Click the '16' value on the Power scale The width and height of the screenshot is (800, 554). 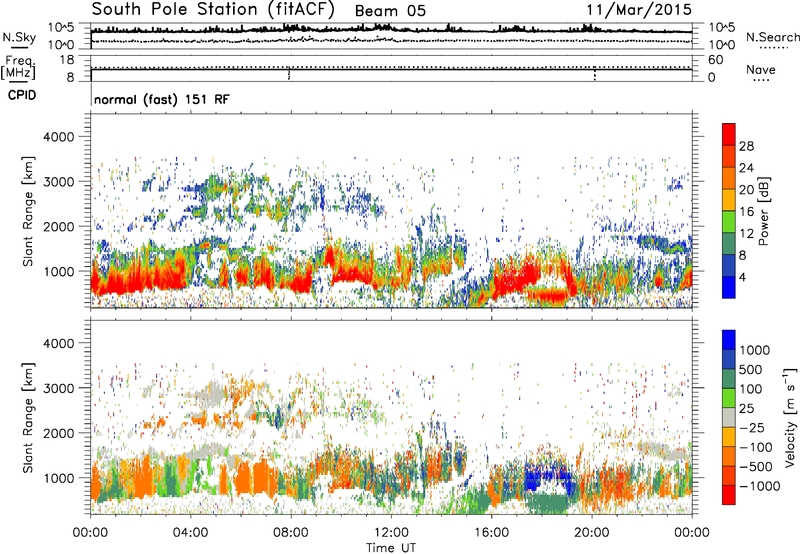pyautogui.click(x=746, y=212)
